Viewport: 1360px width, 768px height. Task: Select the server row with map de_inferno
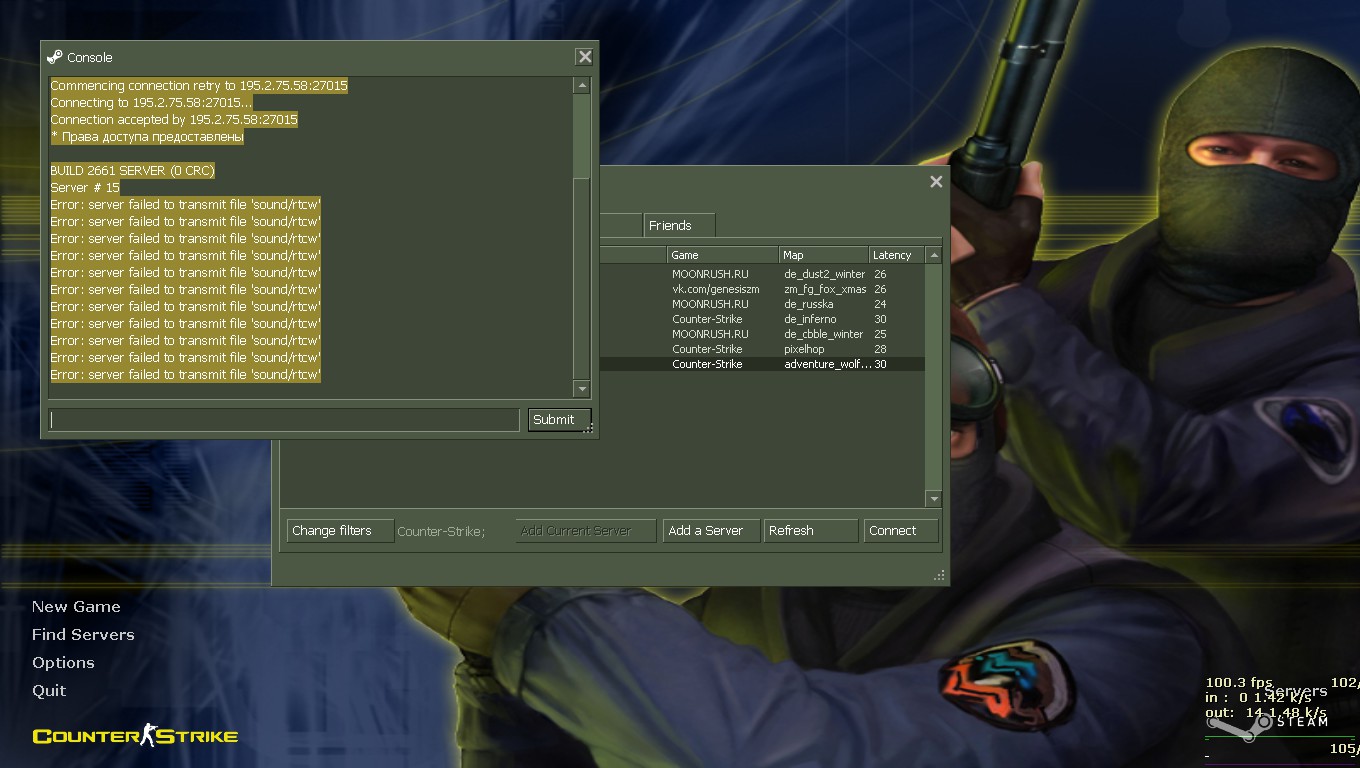pos(761,319)
